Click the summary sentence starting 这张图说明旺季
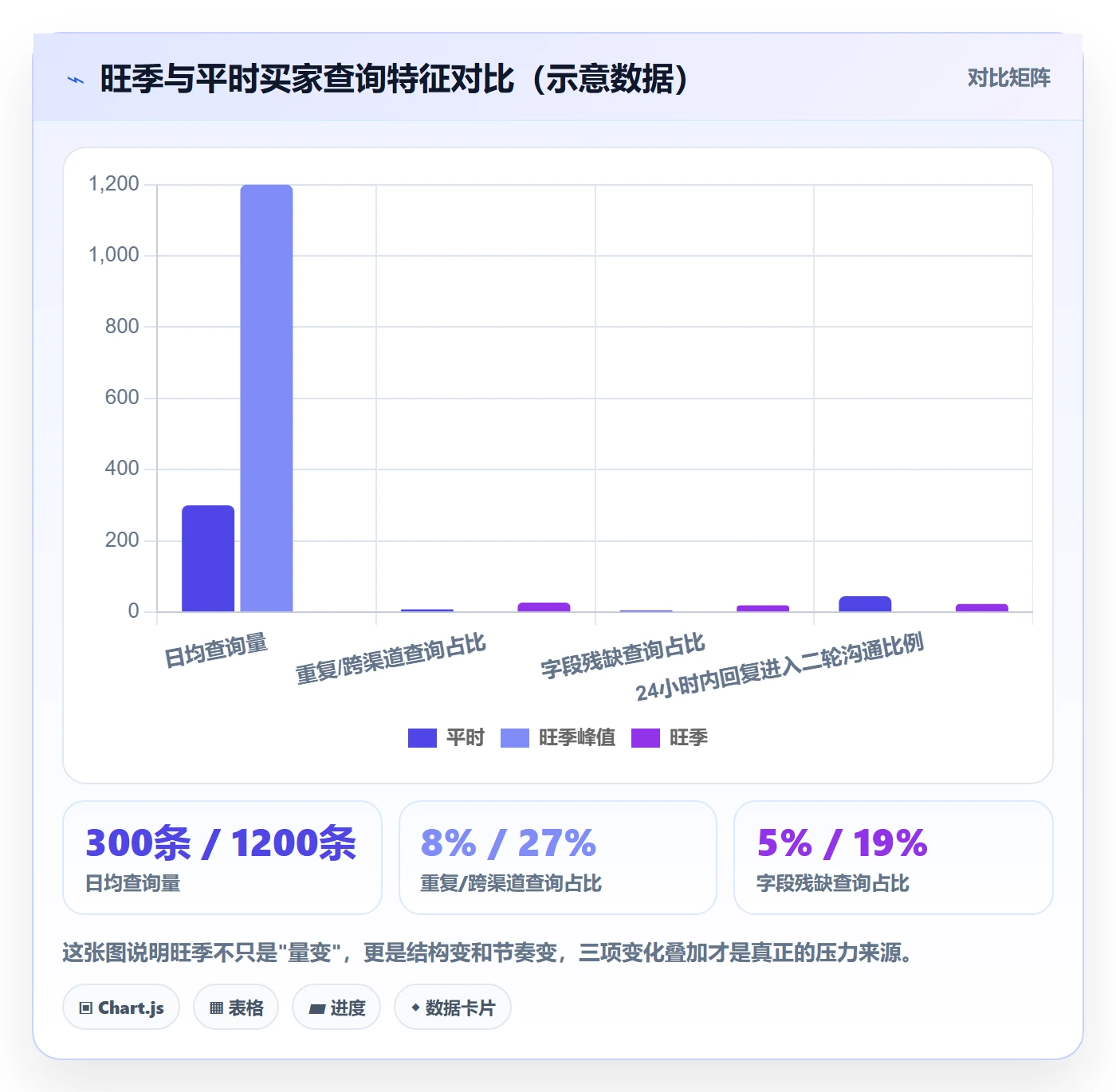This screenshot has height=1092, width=1116. [489, 953]
